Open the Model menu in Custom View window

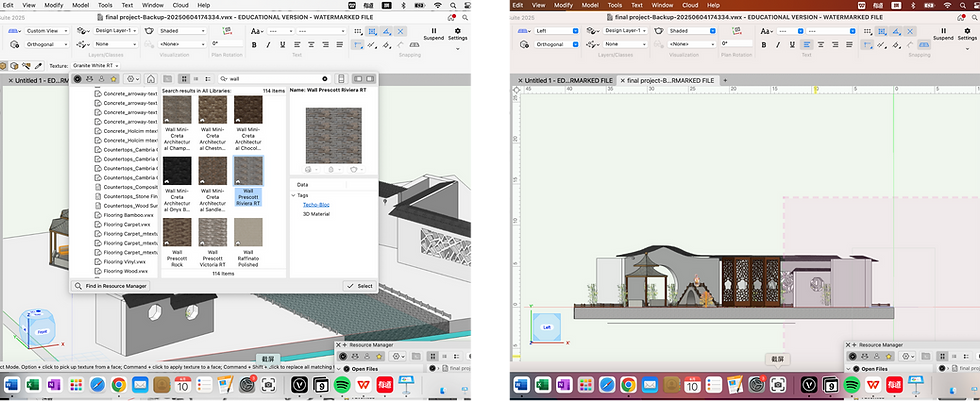80,5
